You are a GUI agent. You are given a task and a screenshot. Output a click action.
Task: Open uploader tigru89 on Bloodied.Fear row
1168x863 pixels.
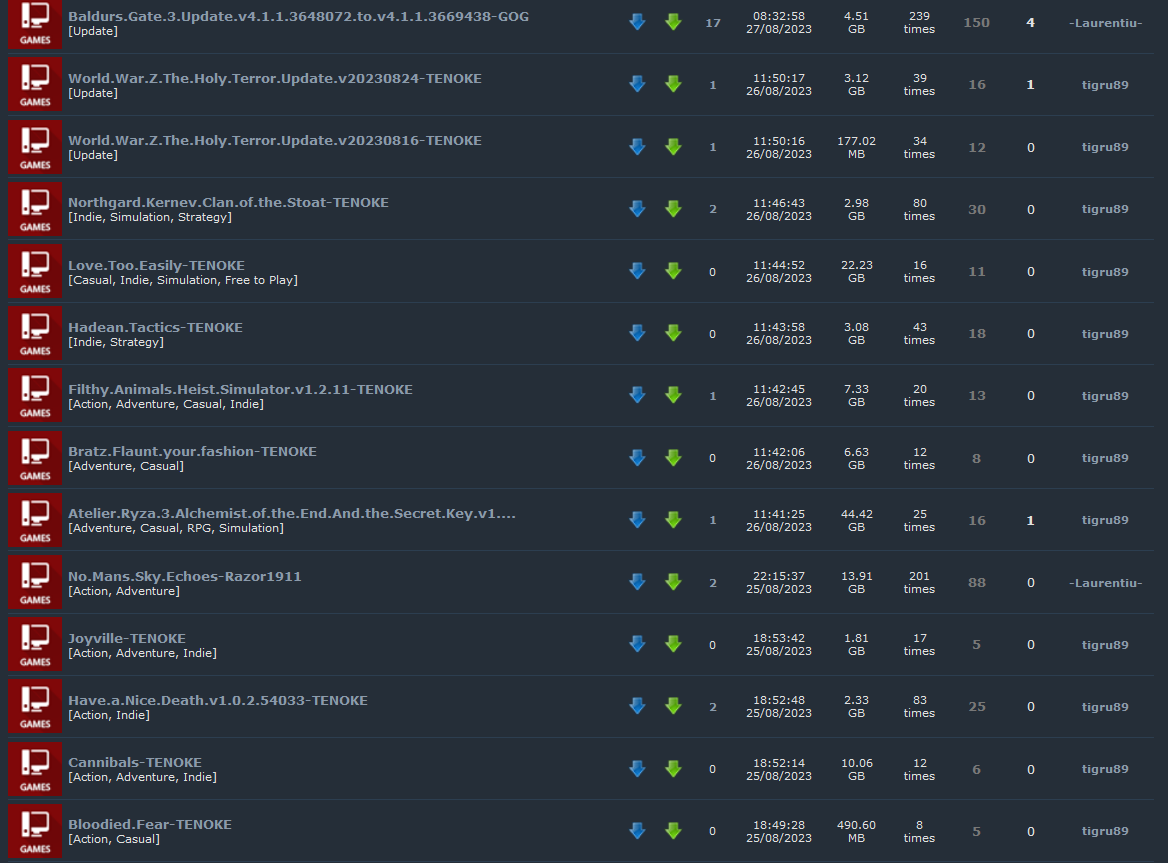(1105, 831)
